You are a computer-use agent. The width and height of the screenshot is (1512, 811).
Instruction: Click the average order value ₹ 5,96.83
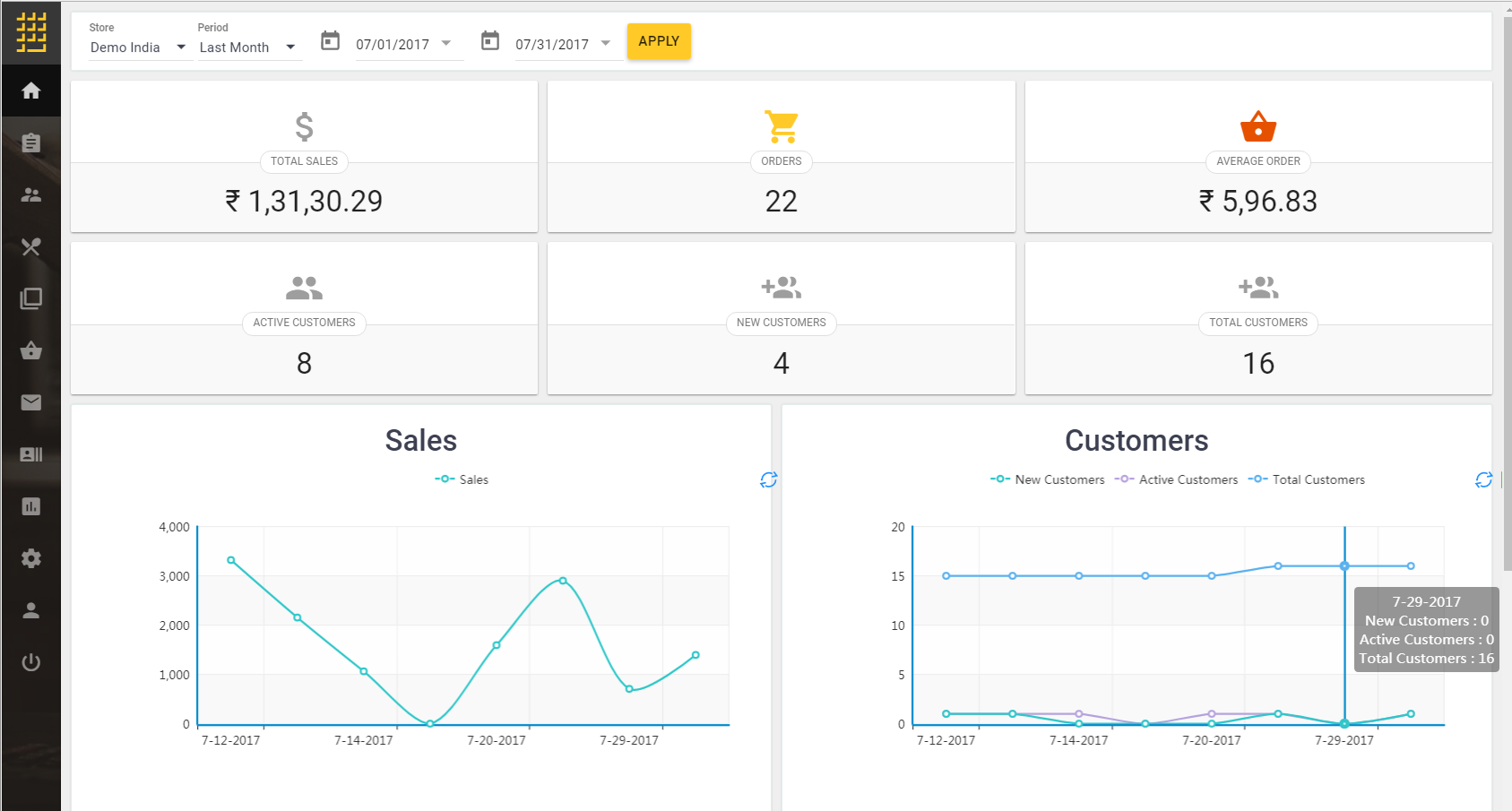tap(1258, 201)
